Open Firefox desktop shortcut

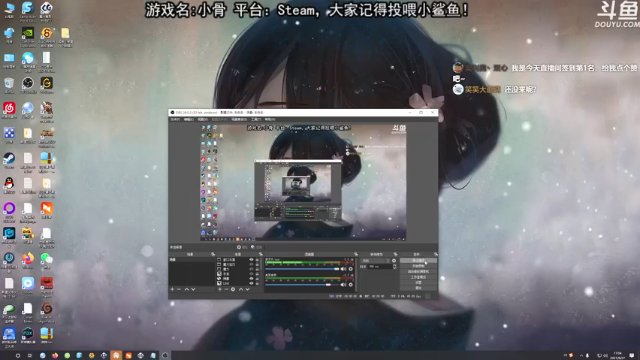[28, 260]
